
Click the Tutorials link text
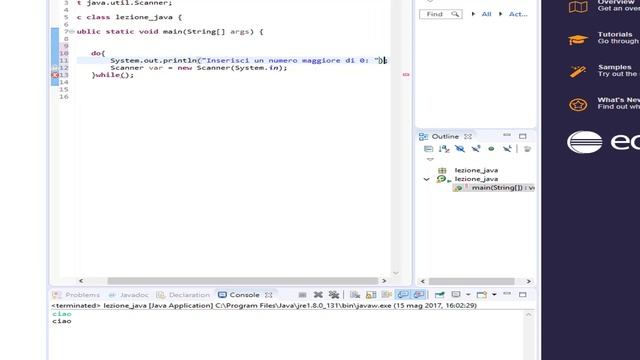[615, 34]
